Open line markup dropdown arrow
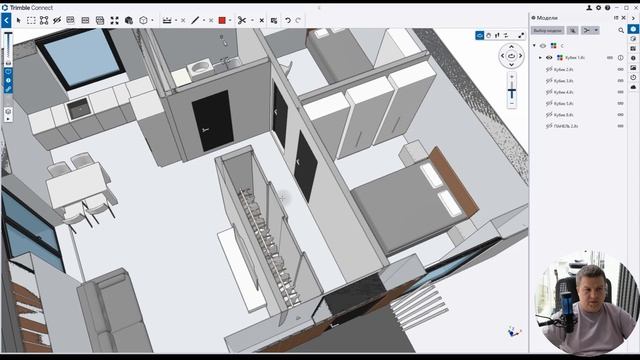This screenshot has width=640, height=360. click(204, 20)
